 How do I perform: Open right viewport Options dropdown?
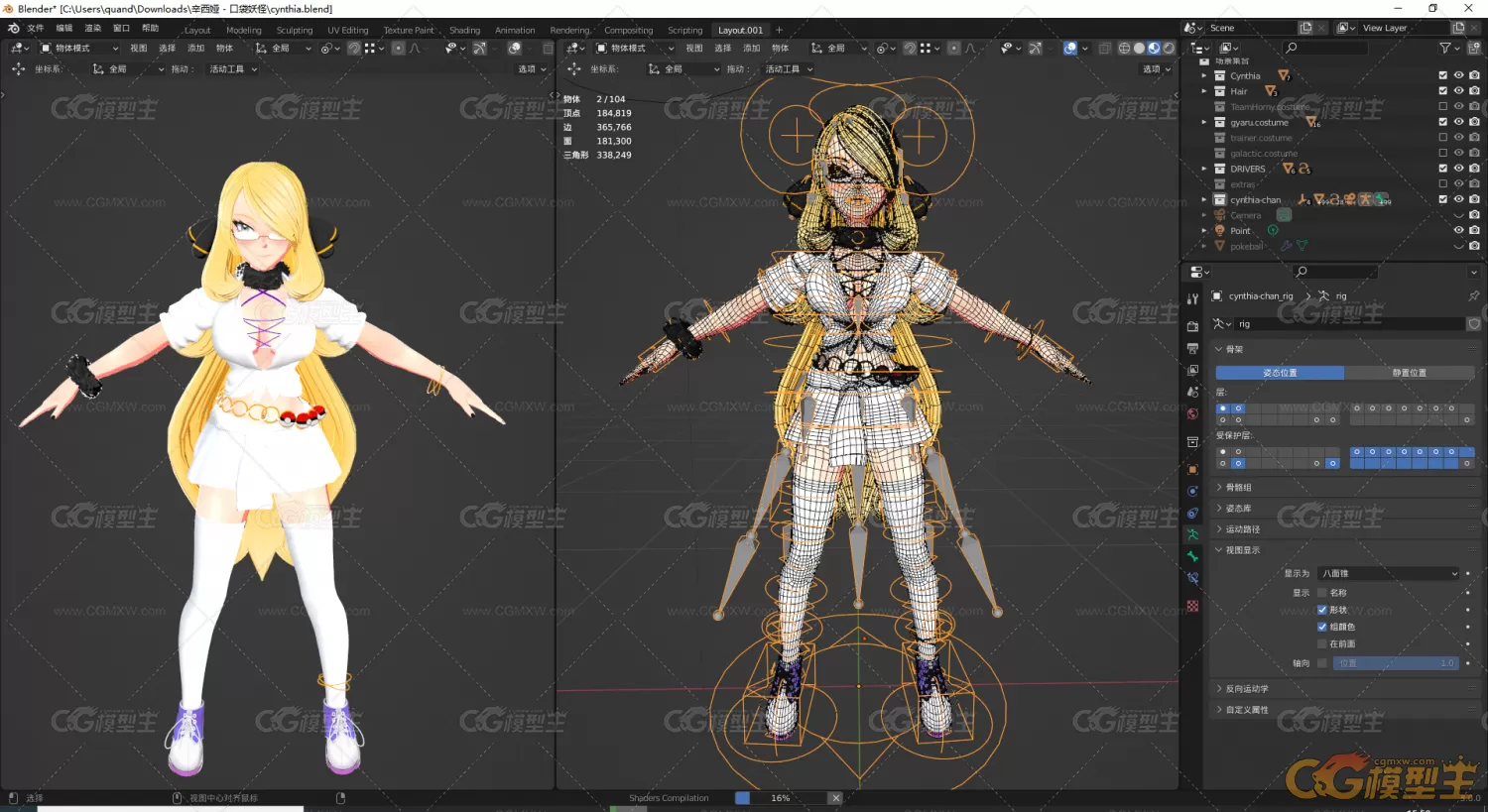coord(1156,68)
